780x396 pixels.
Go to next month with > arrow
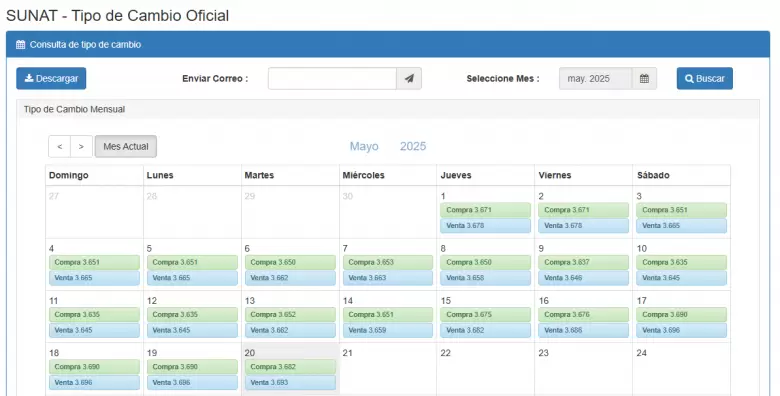[x=82, y=146]
